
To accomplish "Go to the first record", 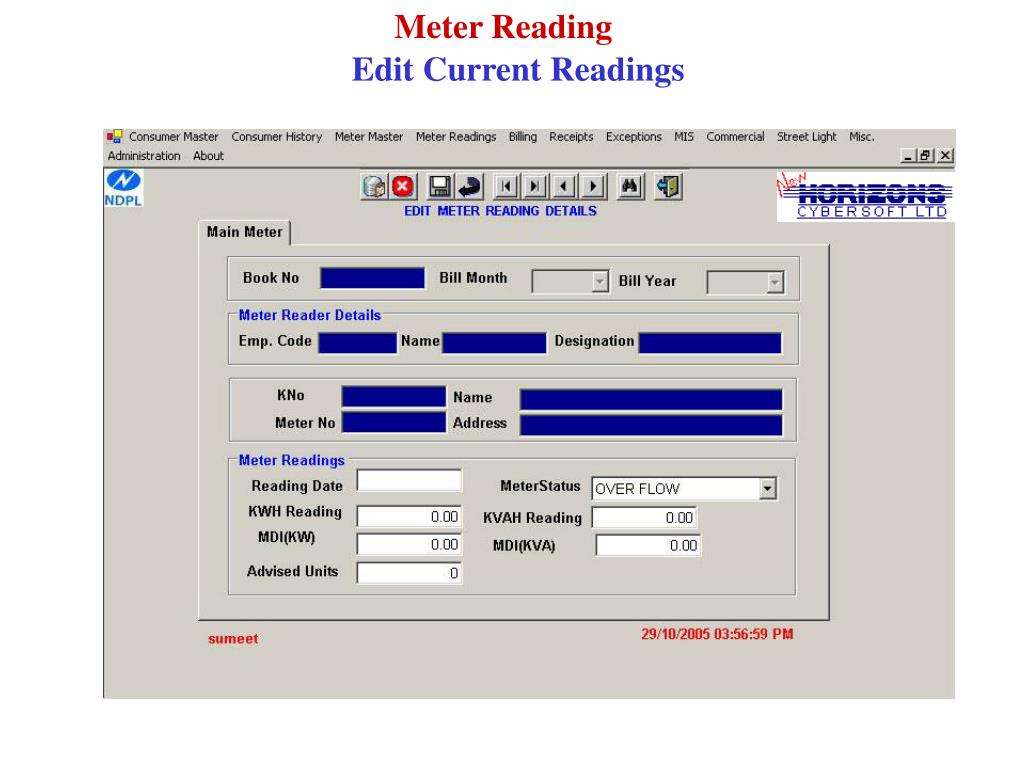I will click(505, 187).
